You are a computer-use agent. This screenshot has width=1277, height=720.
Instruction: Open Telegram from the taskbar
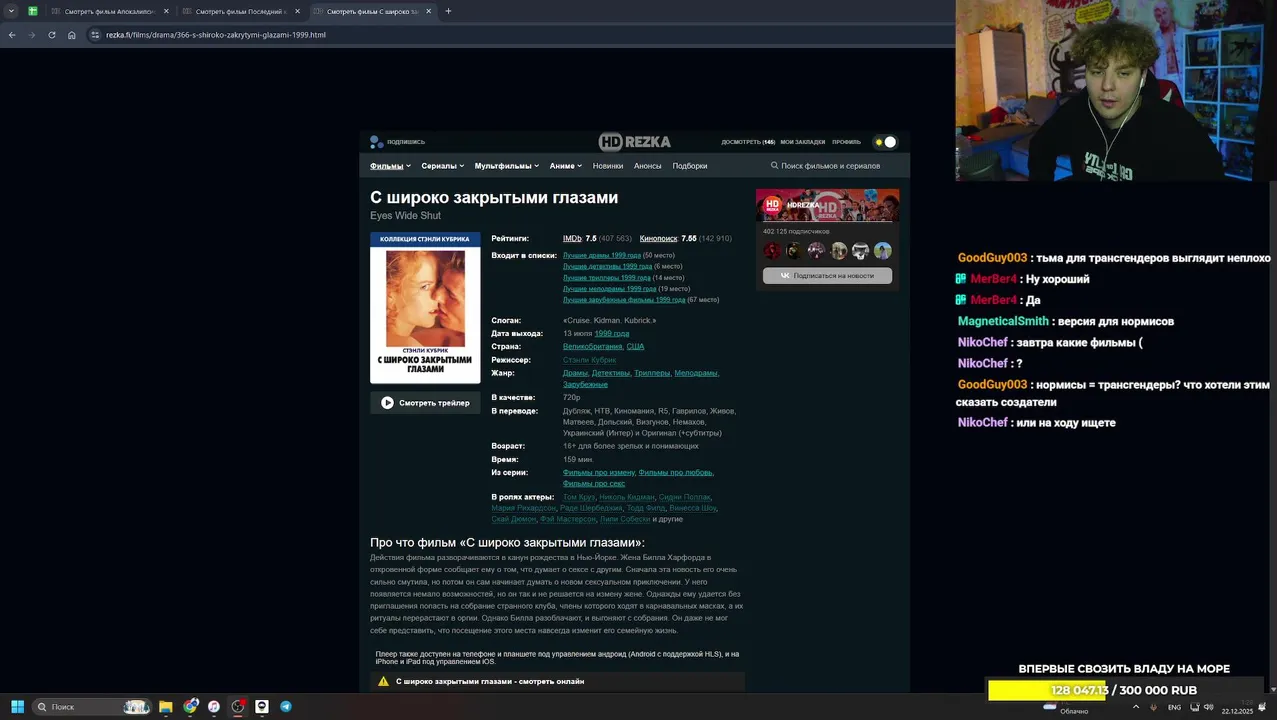tap(286, 707)
